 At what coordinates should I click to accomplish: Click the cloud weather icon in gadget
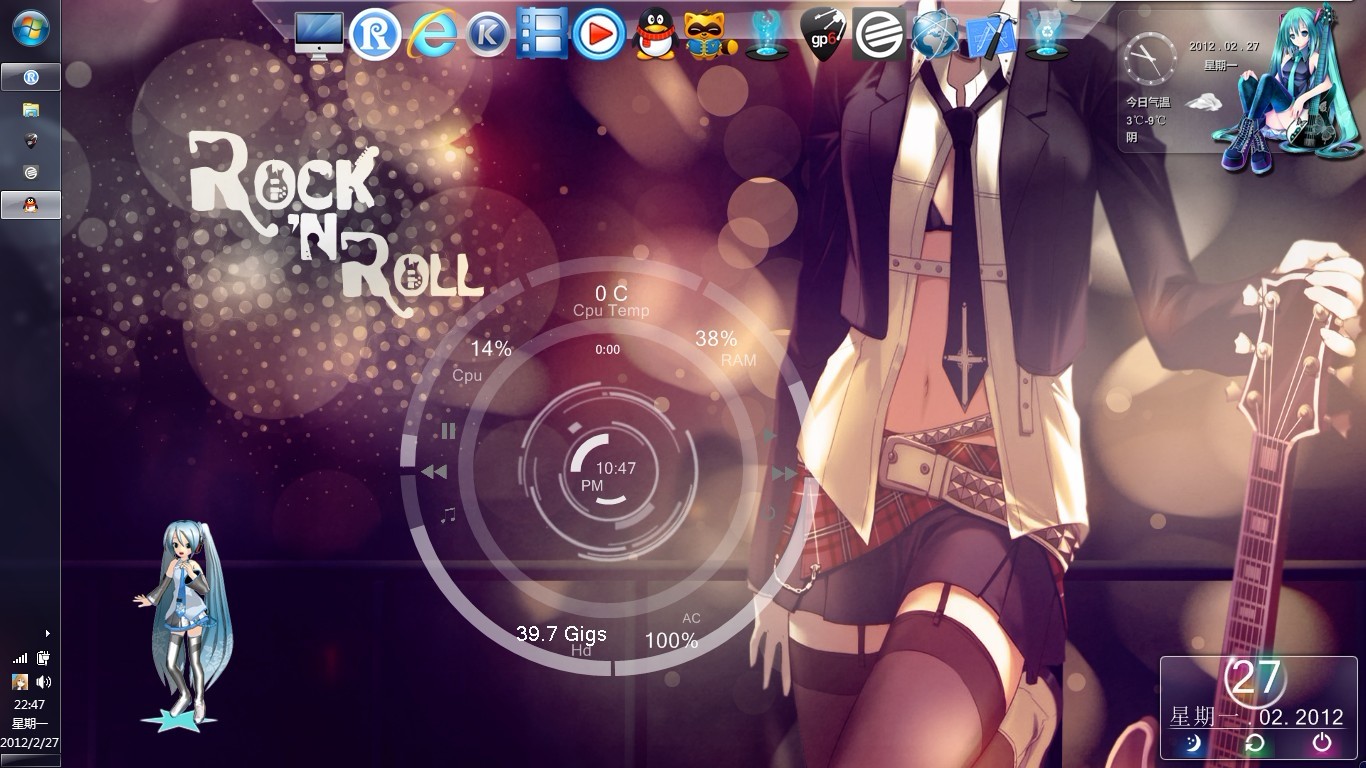(x=1206, y=101)
